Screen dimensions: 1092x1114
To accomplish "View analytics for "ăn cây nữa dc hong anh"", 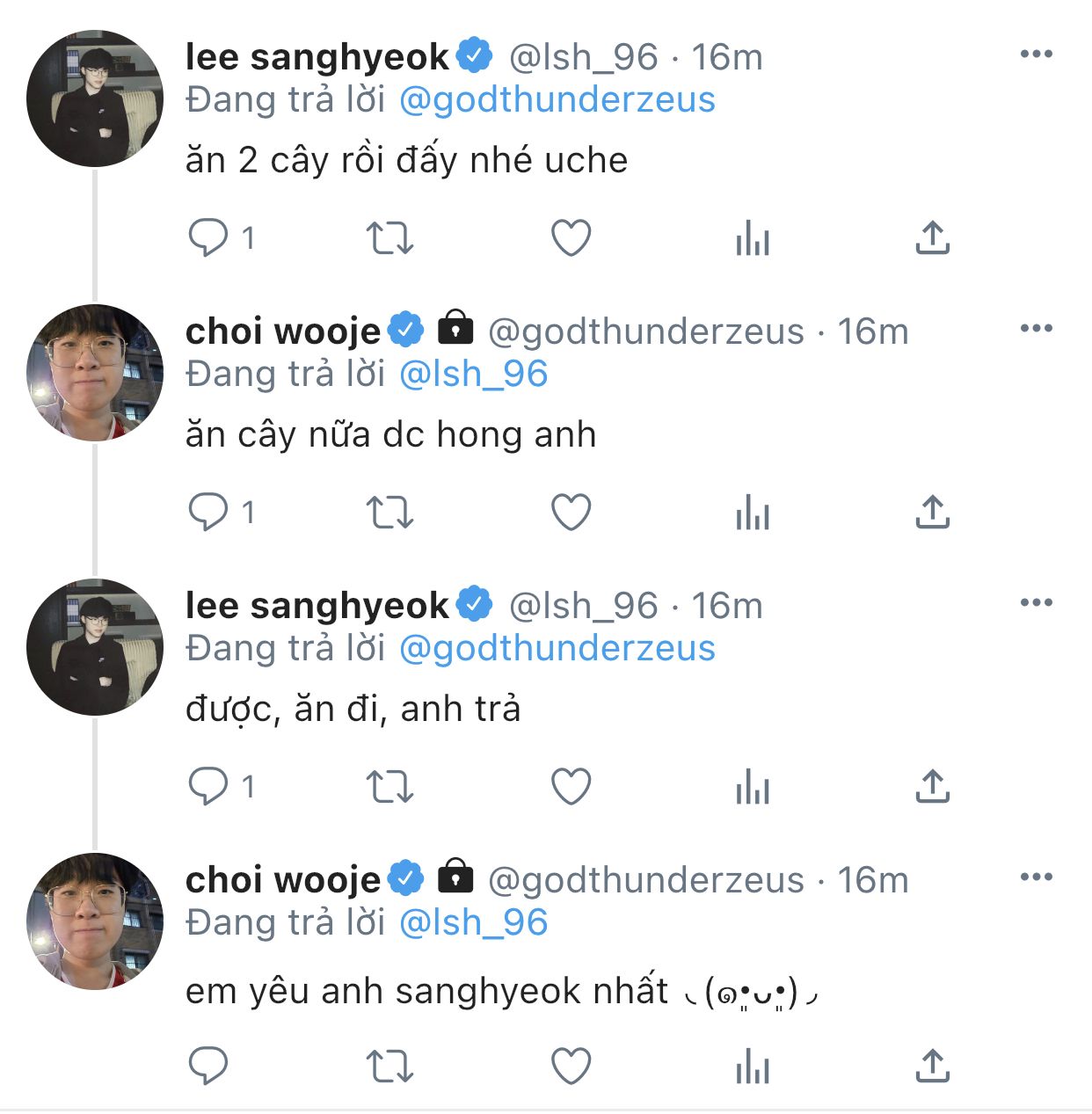I will (753, 512).
